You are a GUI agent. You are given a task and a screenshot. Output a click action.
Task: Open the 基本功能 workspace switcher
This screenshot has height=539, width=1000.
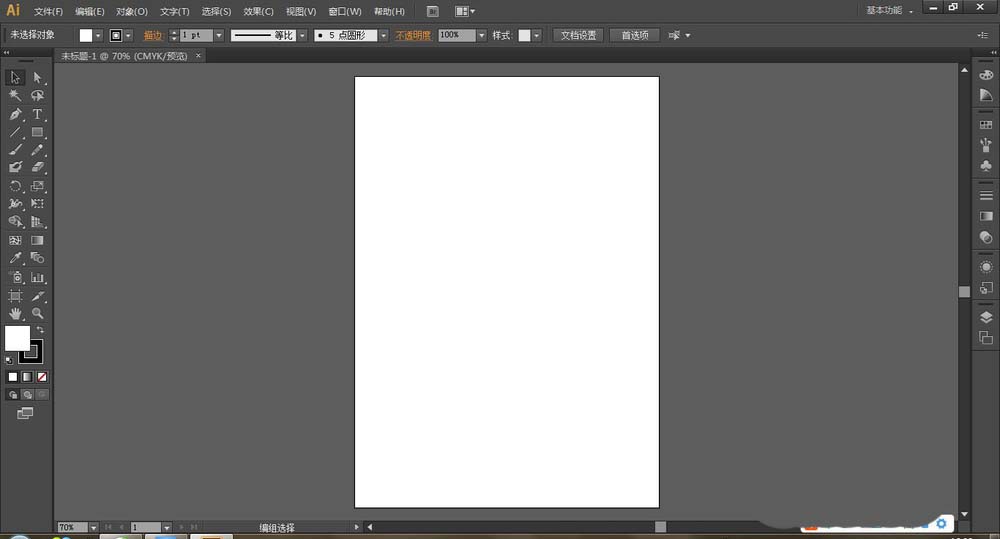coord(889,10)
